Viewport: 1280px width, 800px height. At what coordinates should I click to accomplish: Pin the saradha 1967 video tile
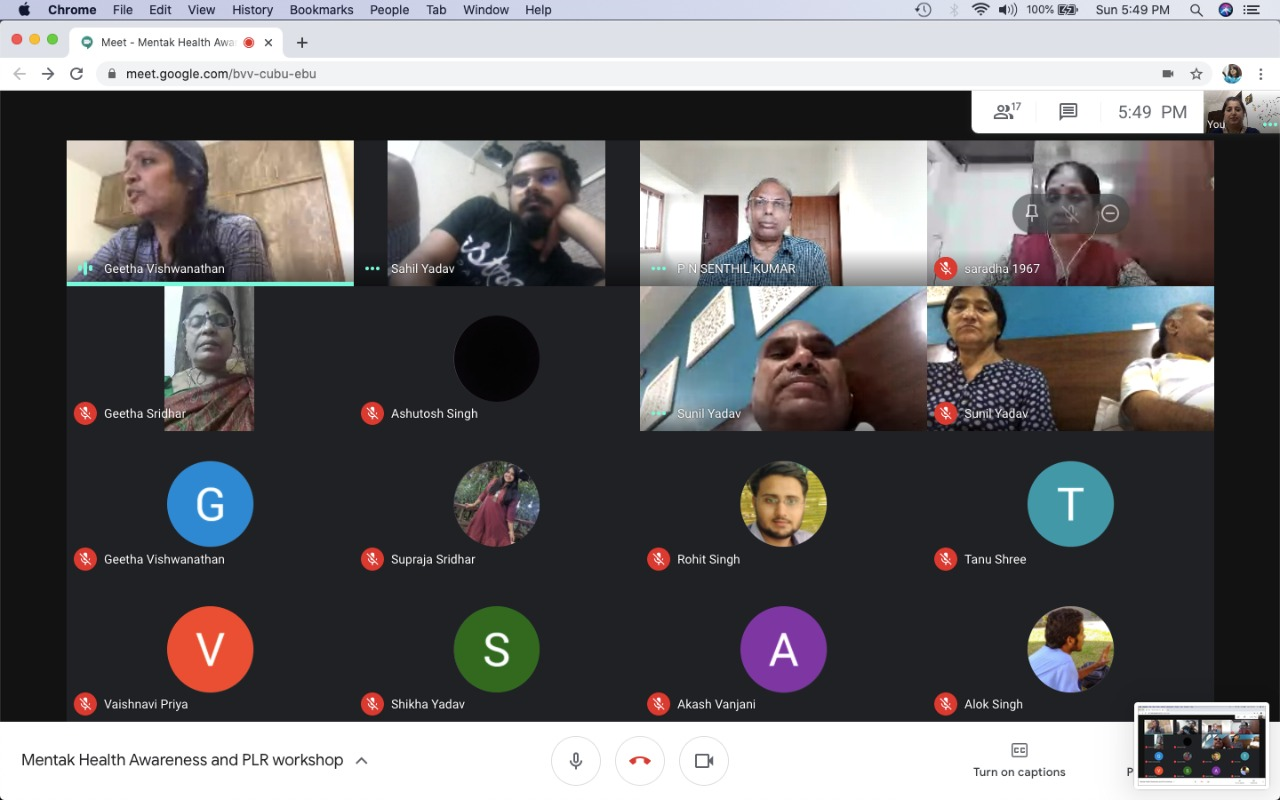click(x=1031, y=213)
